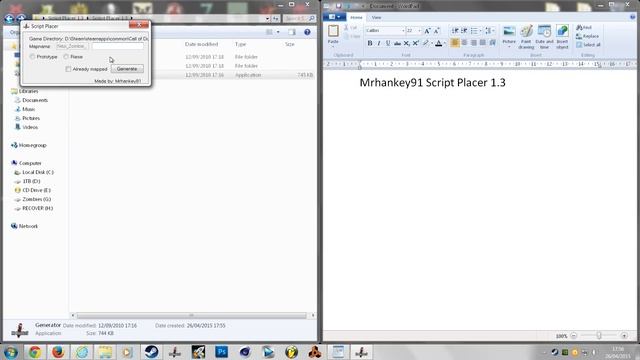The width and height of the screenshot is (640, 360).
Task: Open WordPad application menu button
Action: tap(334, 17)
